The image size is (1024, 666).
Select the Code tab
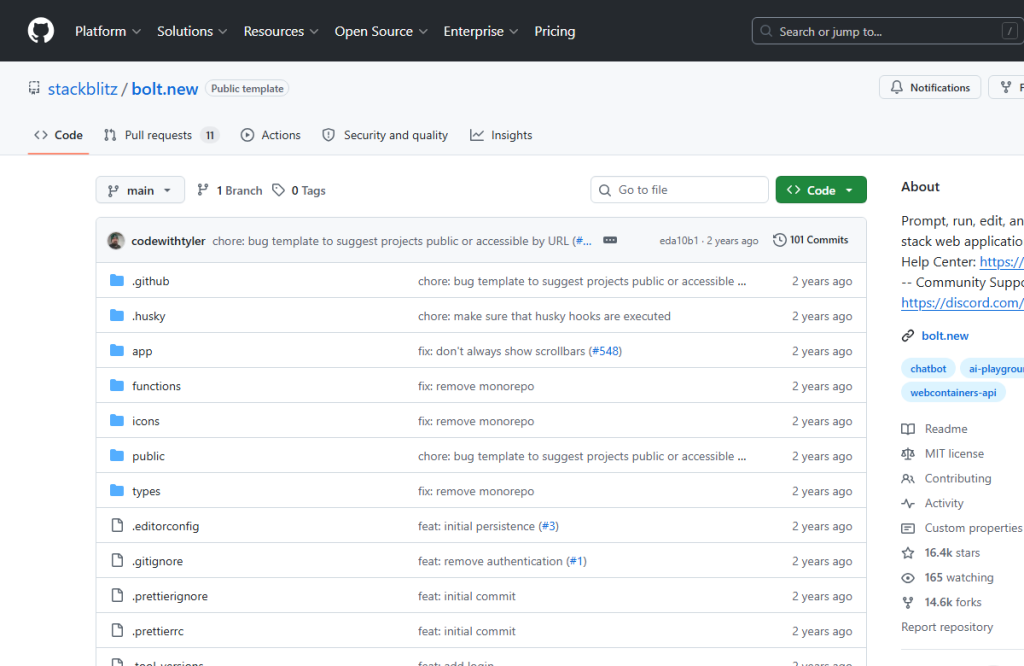point(58,135)
